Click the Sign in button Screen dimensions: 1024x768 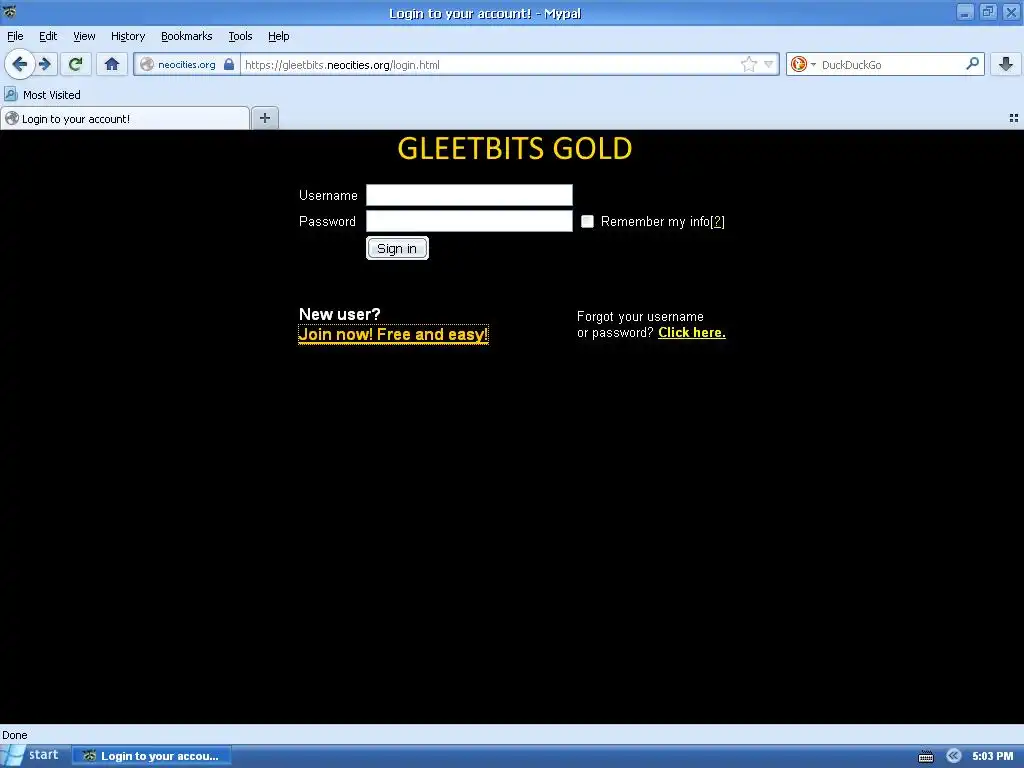click(397, 248)
